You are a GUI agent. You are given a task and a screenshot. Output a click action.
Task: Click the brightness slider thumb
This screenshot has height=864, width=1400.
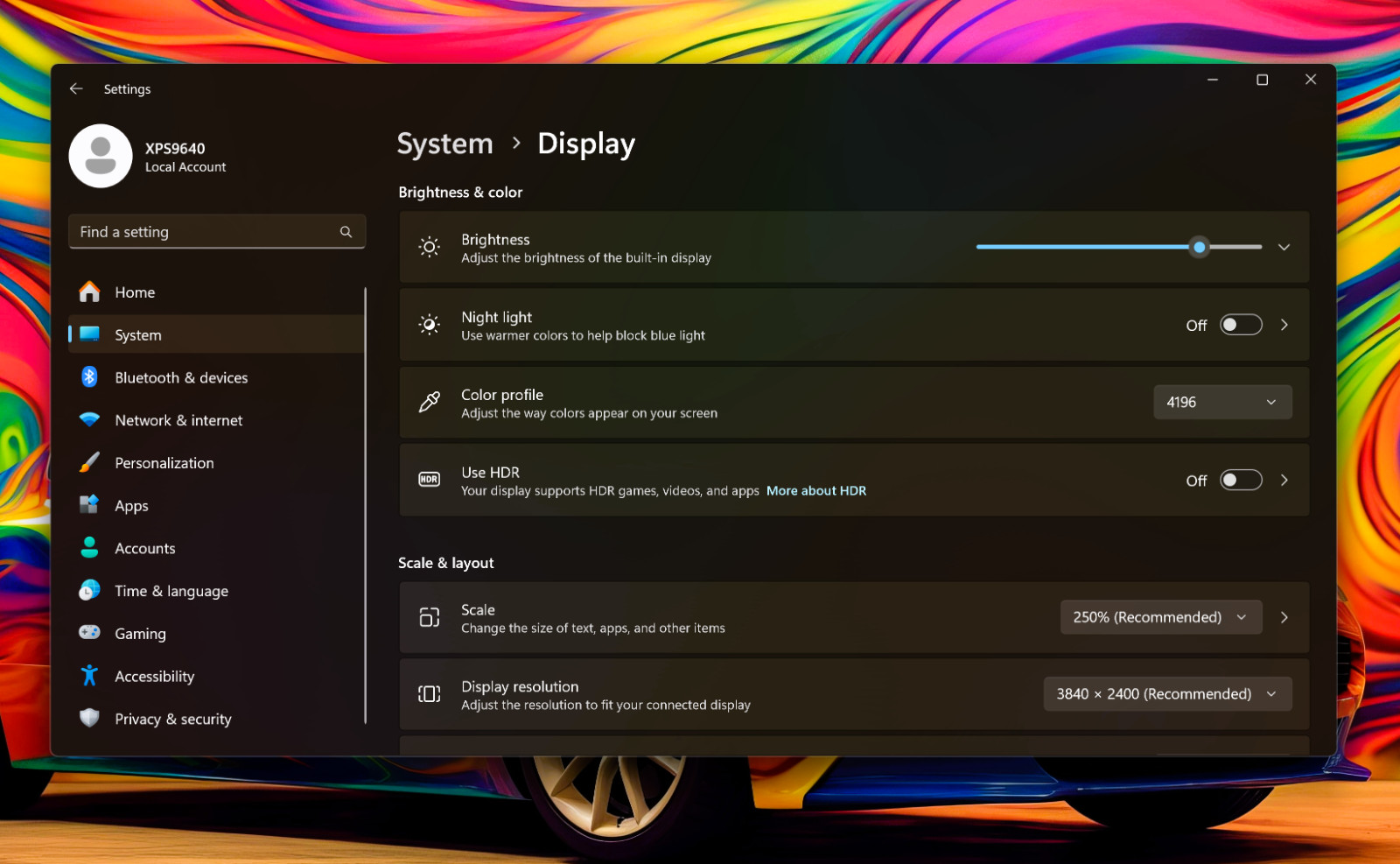coord(1200,247)
